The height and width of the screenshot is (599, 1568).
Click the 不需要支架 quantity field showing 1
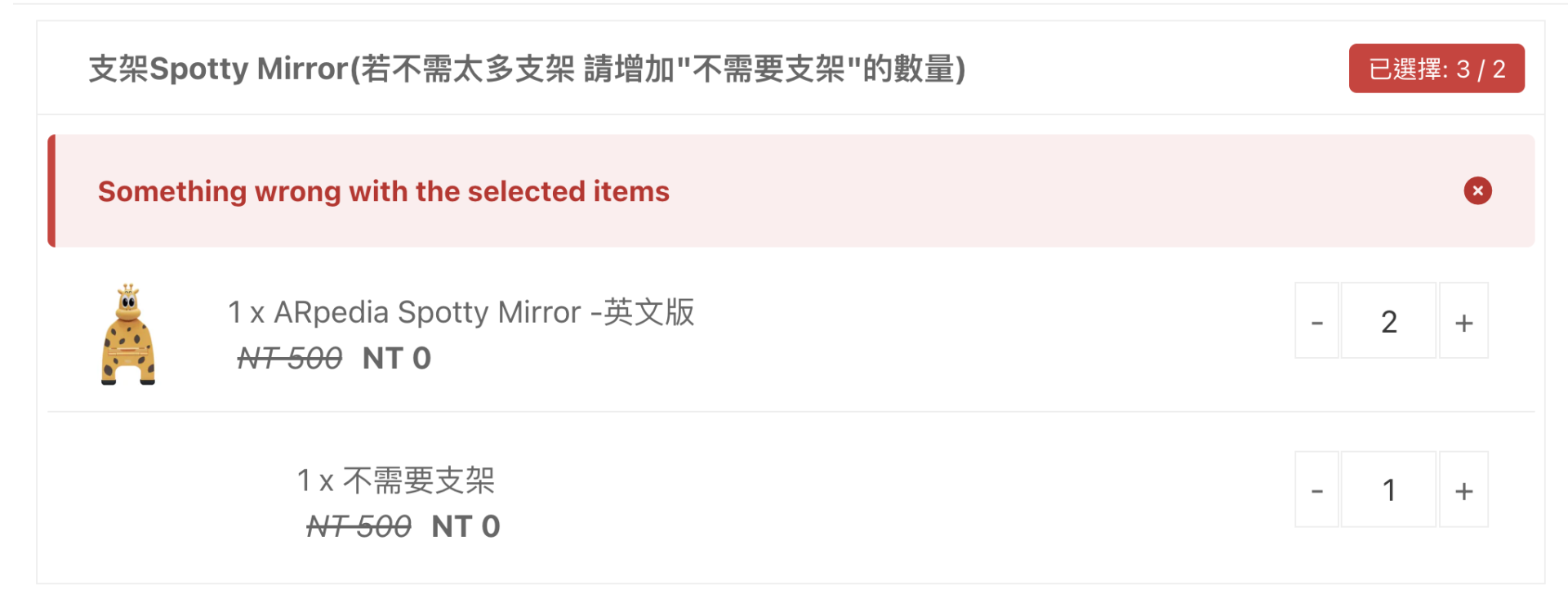tap(1388, 489)
